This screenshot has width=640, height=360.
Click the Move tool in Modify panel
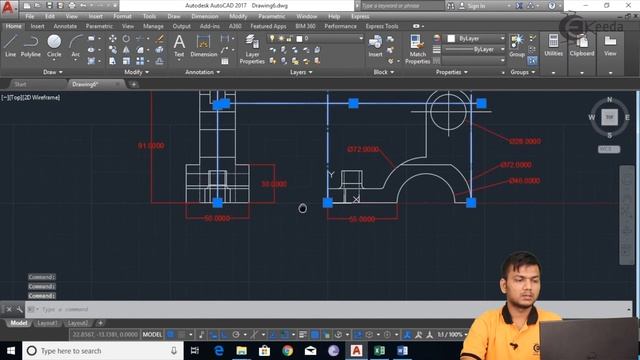point(113,38)
